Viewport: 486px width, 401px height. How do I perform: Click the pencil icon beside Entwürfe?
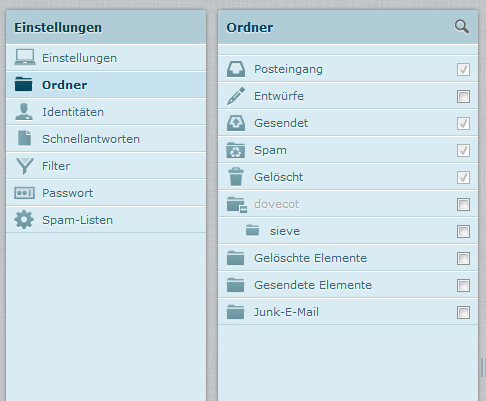click(236, 96)
